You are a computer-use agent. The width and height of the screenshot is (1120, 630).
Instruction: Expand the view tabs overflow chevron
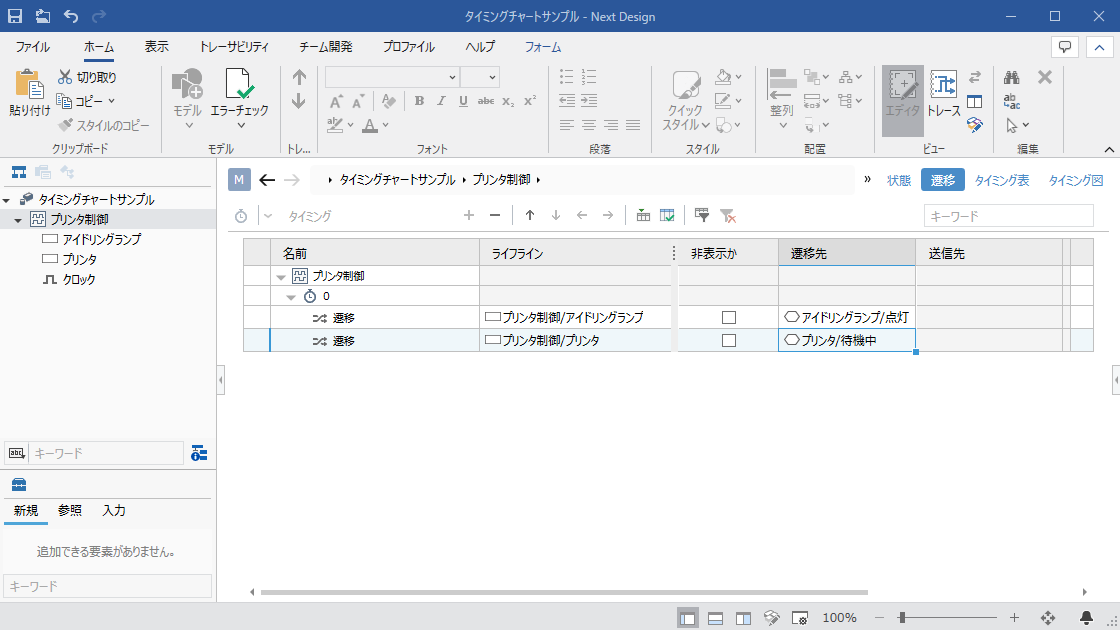pos(867,179)
